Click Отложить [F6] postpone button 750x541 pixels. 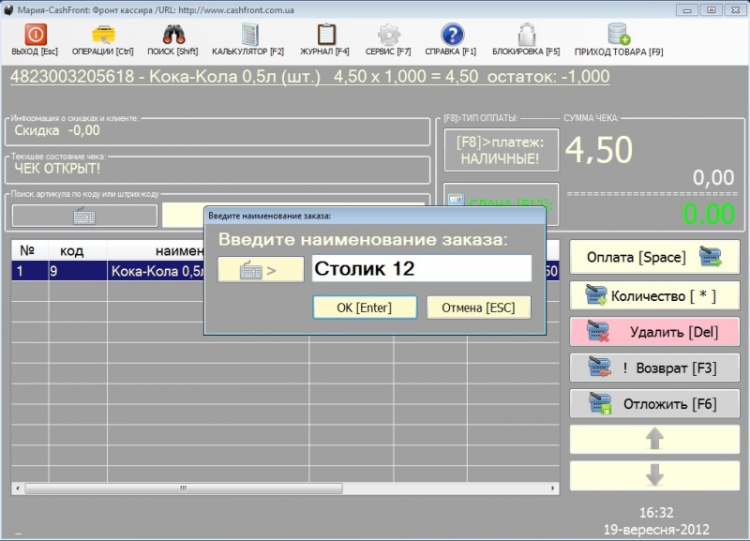coord(654,404)
